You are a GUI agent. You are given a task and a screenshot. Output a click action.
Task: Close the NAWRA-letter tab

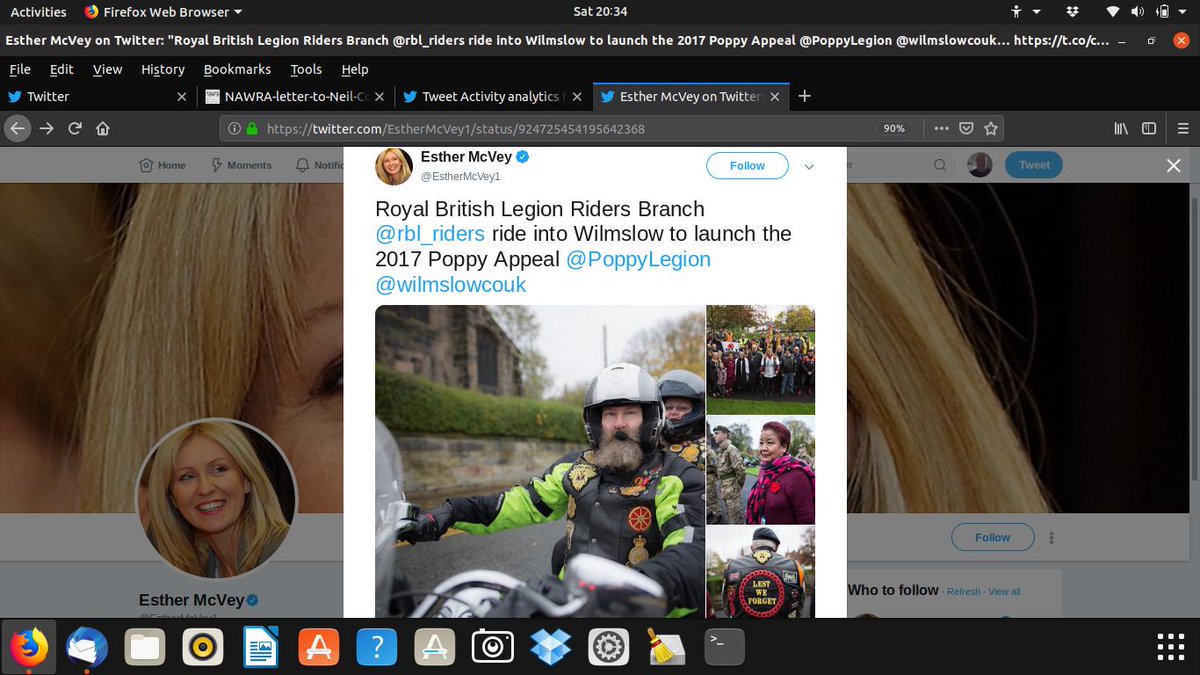coord(381,97)
